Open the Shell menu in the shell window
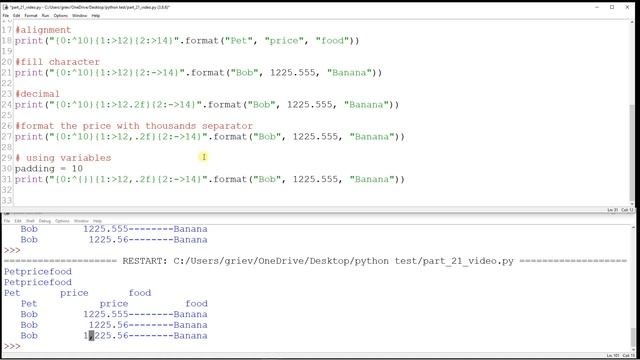The width and height of the screenshot is (640, 360). pyautogui.click(x=30, y=221)
